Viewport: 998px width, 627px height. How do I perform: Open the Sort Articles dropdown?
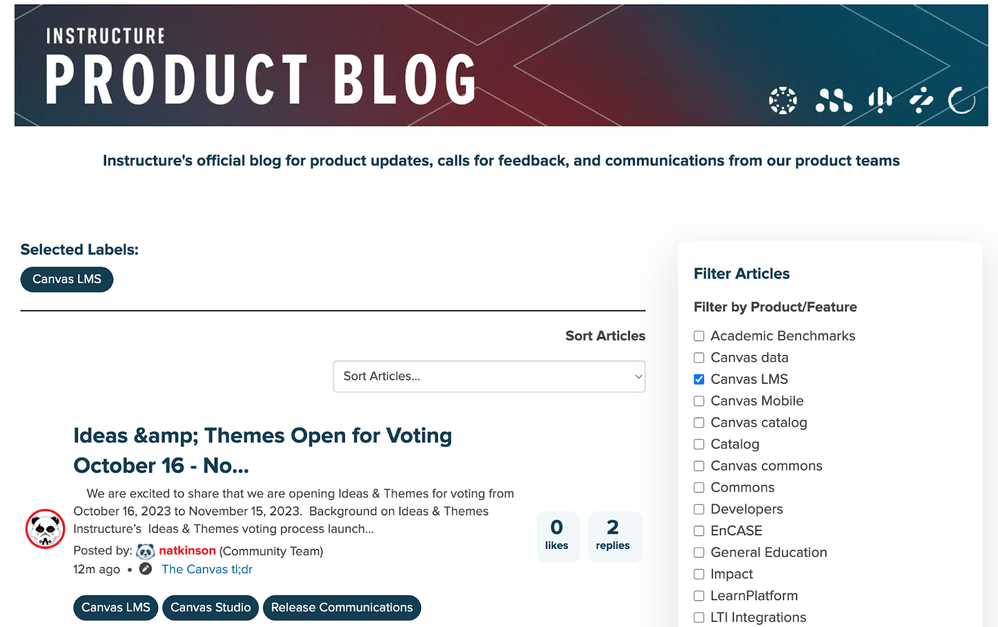tap(489, 376)
